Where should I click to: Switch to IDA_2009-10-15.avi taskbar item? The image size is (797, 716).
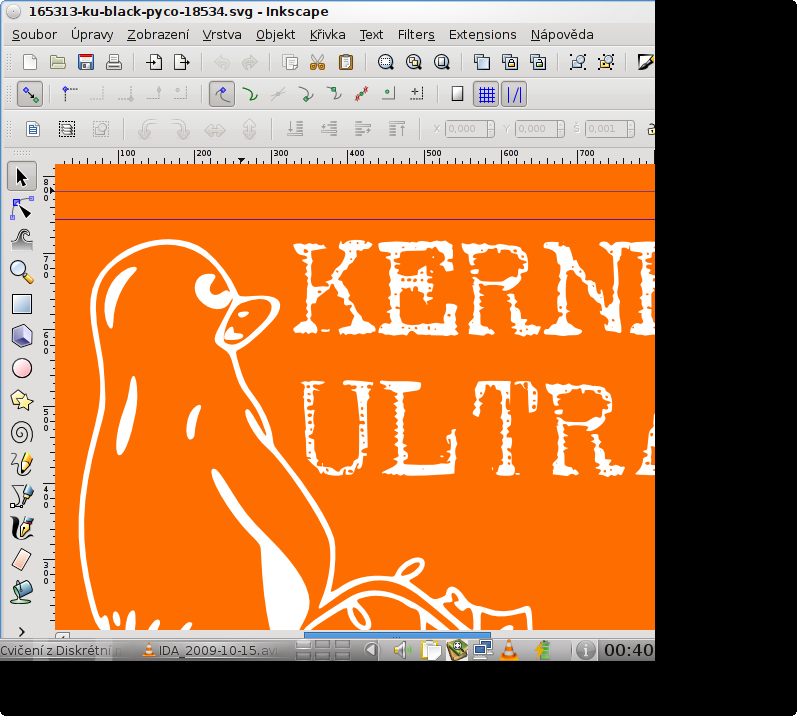[210, 650]
